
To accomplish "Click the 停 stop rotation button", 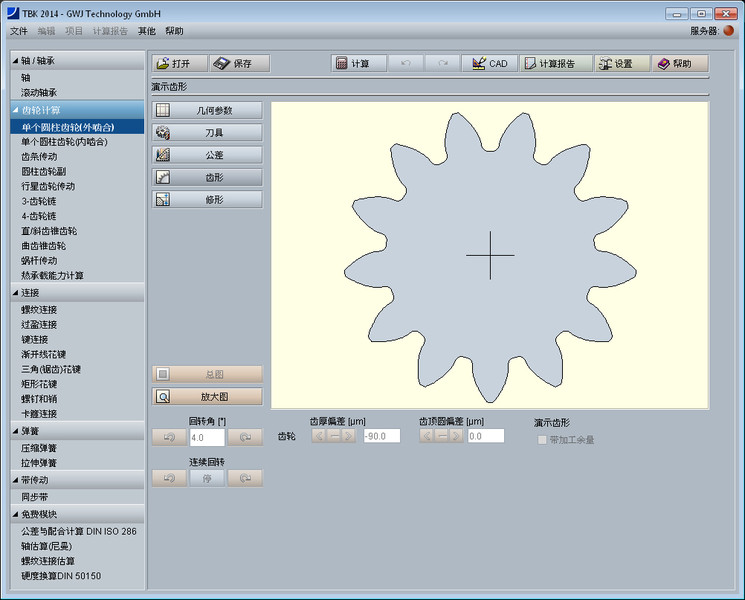I will pos(207,478).
